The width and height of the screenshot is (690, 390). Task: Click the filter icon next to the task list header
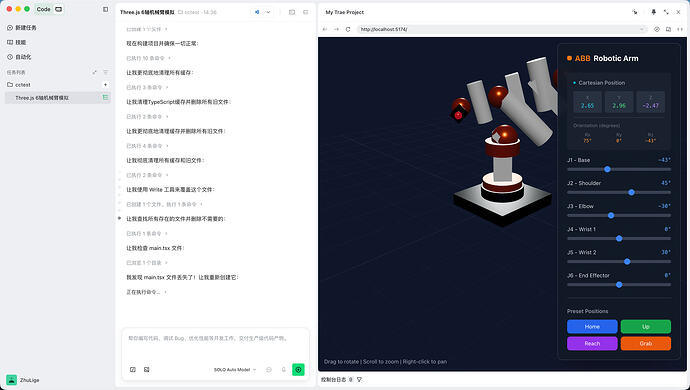click(x=105, y=72)
